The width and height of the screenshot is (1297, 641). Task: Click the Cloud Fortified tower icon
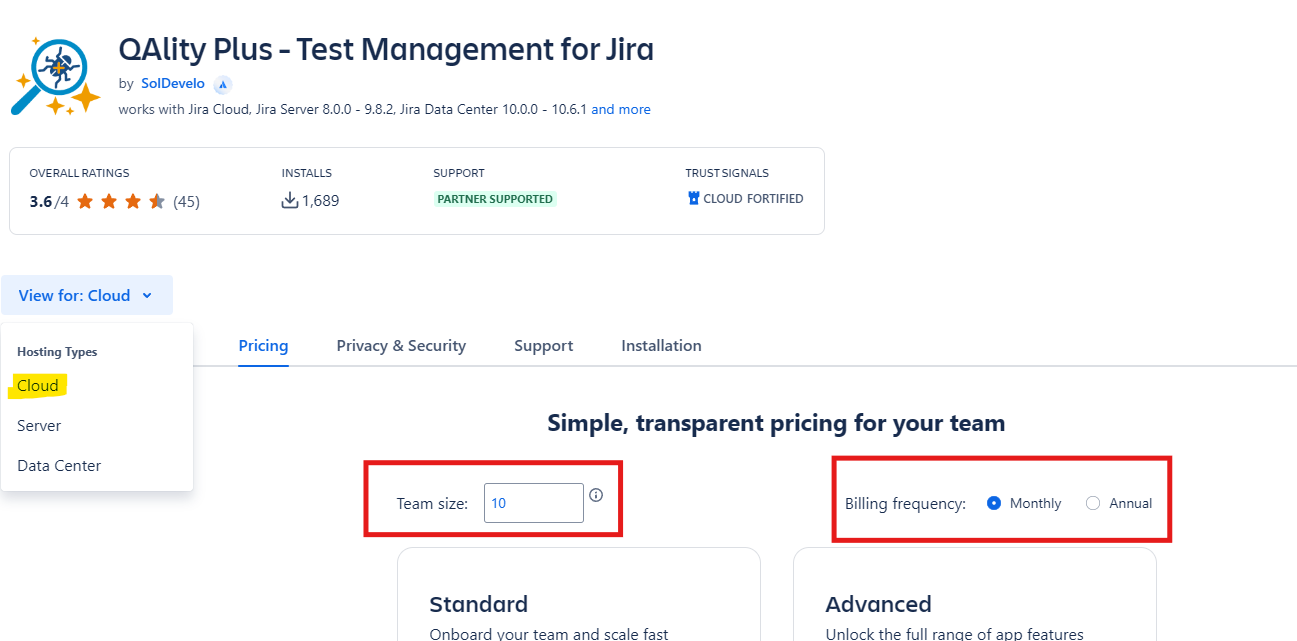click(693, 199)
